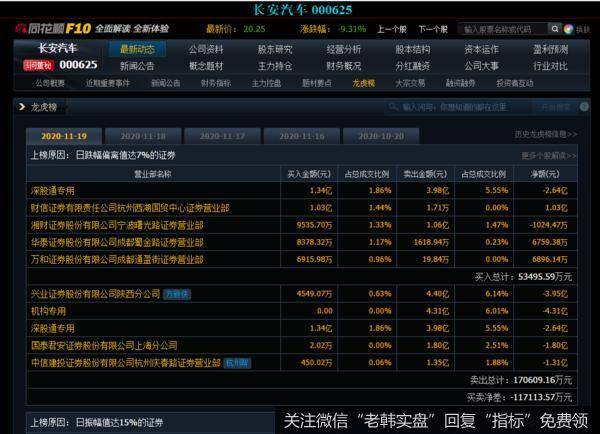Open the 新闻公告 main menu item

point(137,66)
